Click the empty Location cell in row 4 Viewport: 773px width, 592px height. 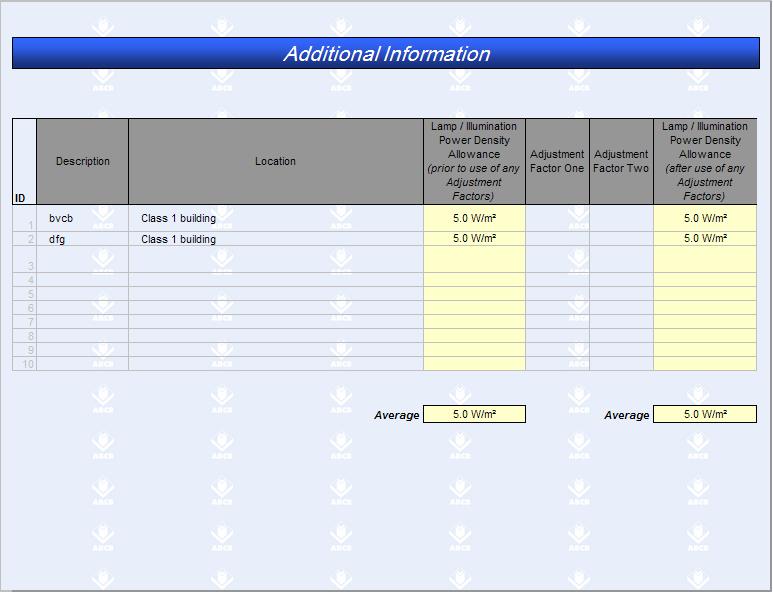tap(276, 280)
